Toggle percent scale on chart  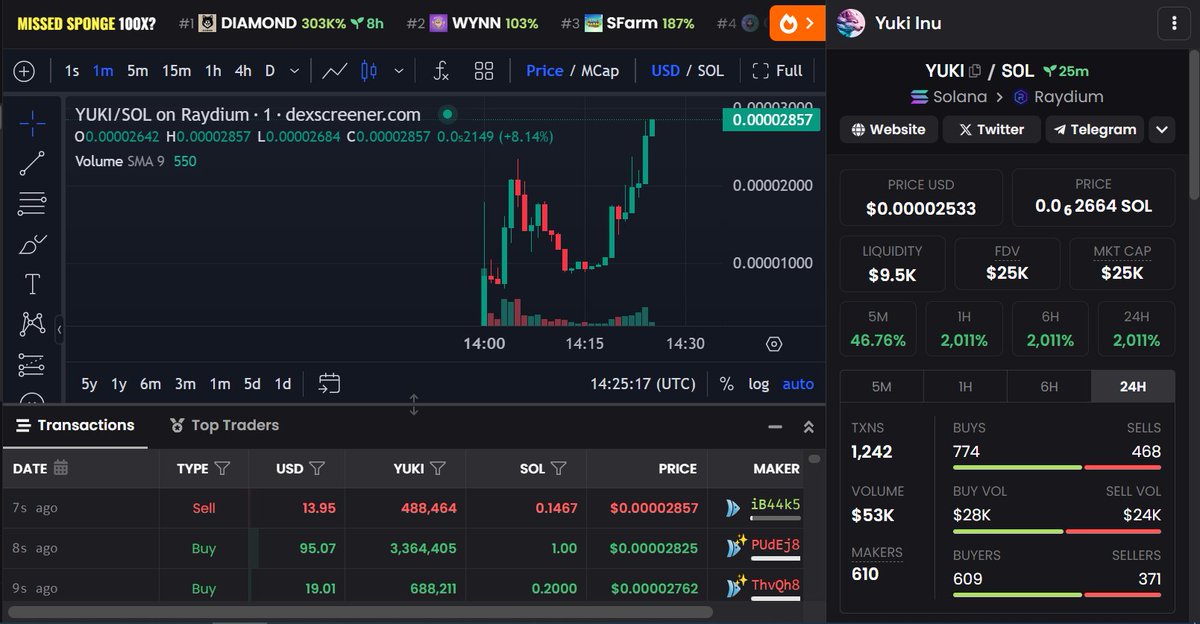click(x=726, y=384)
